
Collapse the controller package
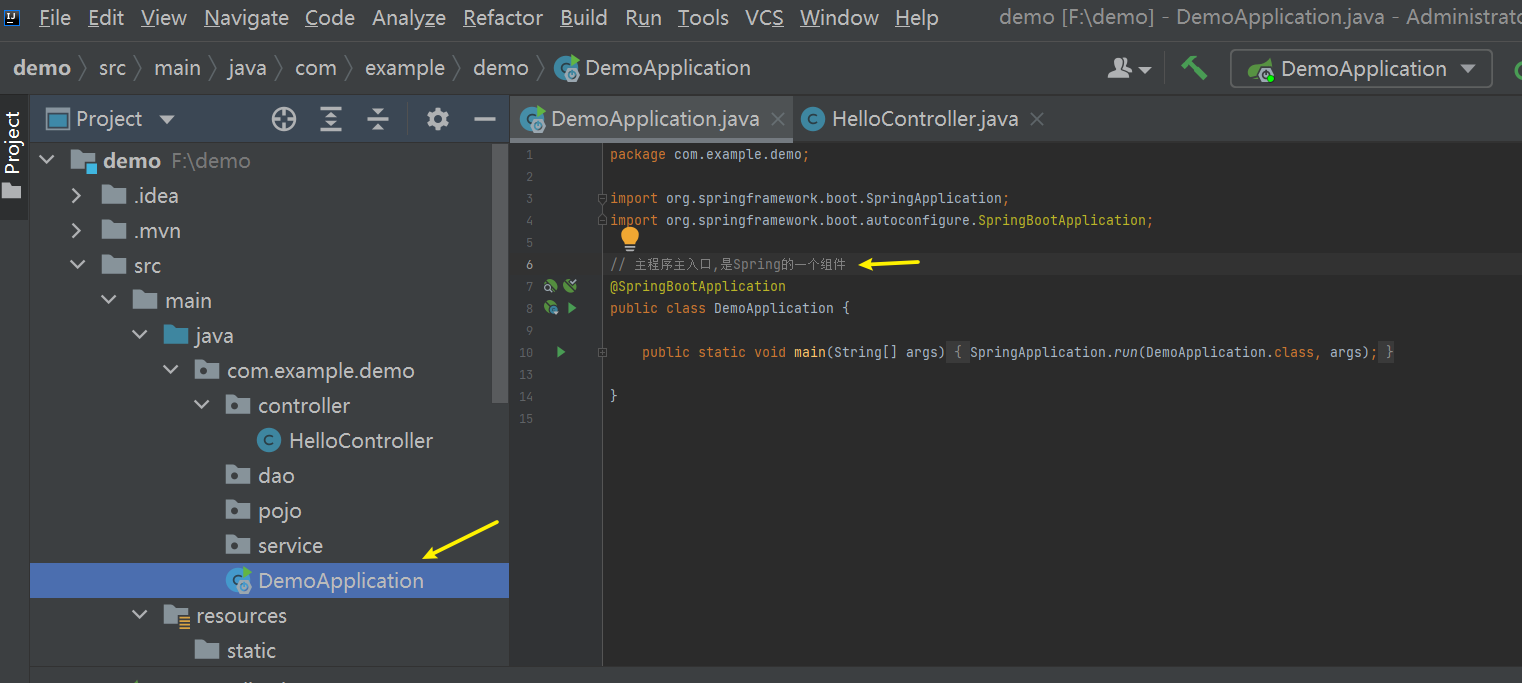(202, 406)
